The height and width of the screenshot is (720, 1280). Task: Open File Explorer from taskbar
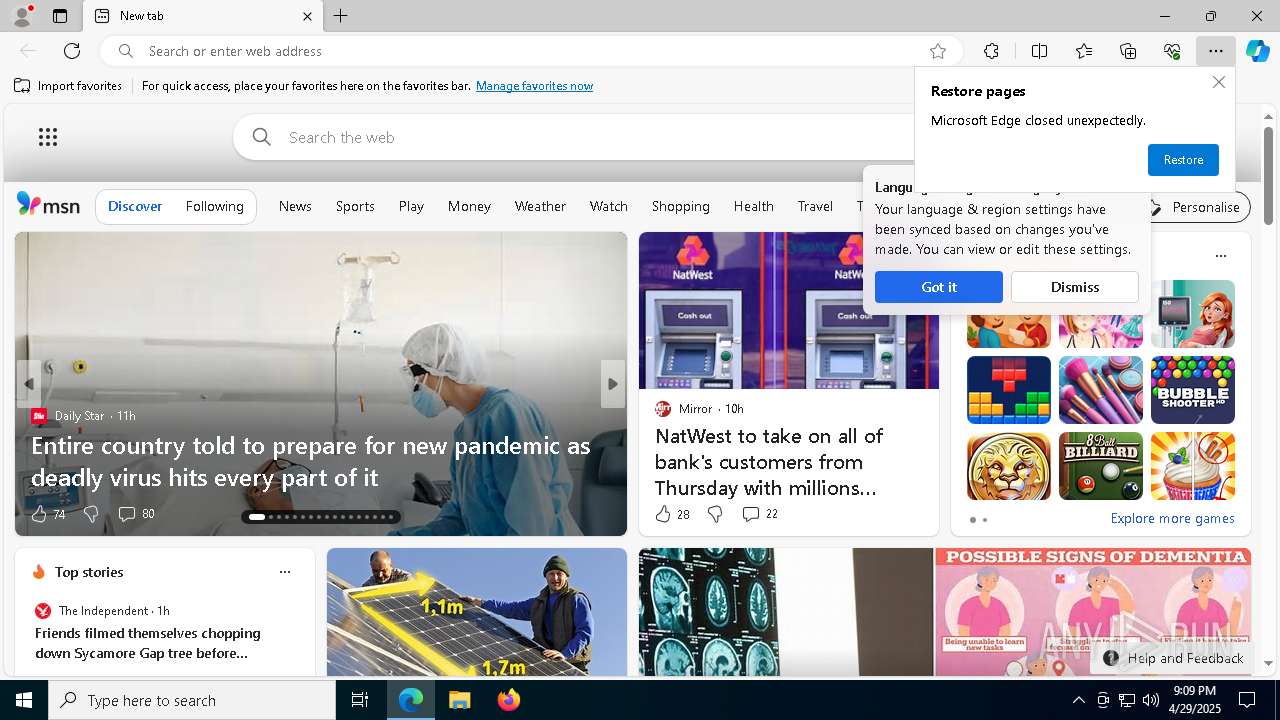[x=459, y=700]
